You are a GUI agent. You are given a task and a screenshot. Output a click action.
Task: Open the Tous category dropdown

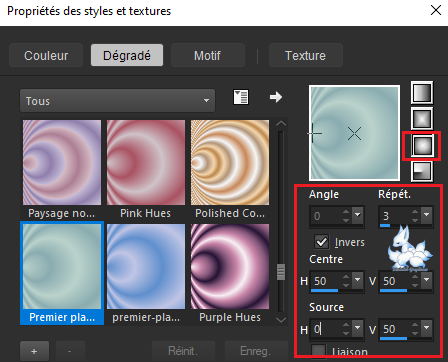(117, 100)
